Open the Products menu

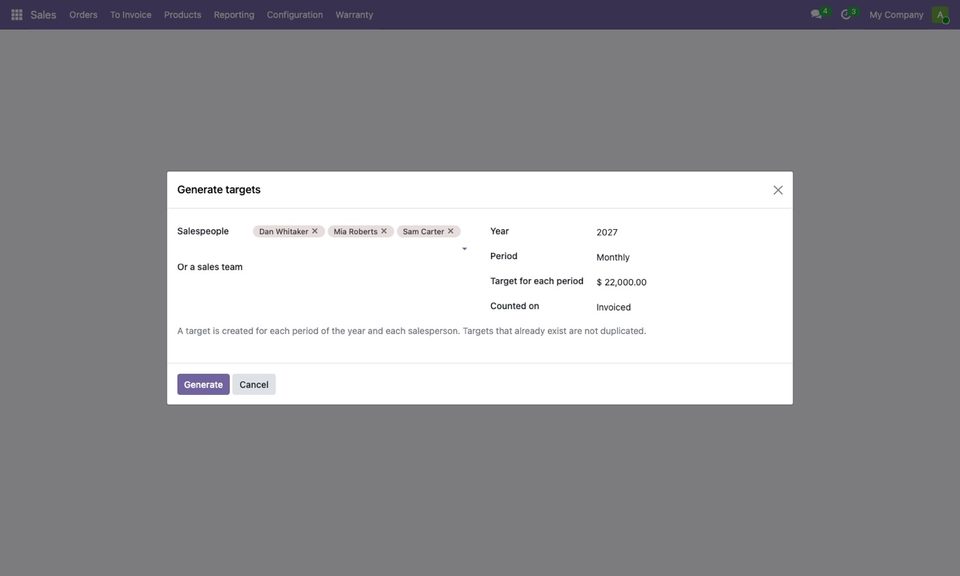click(x=182, y=15)
